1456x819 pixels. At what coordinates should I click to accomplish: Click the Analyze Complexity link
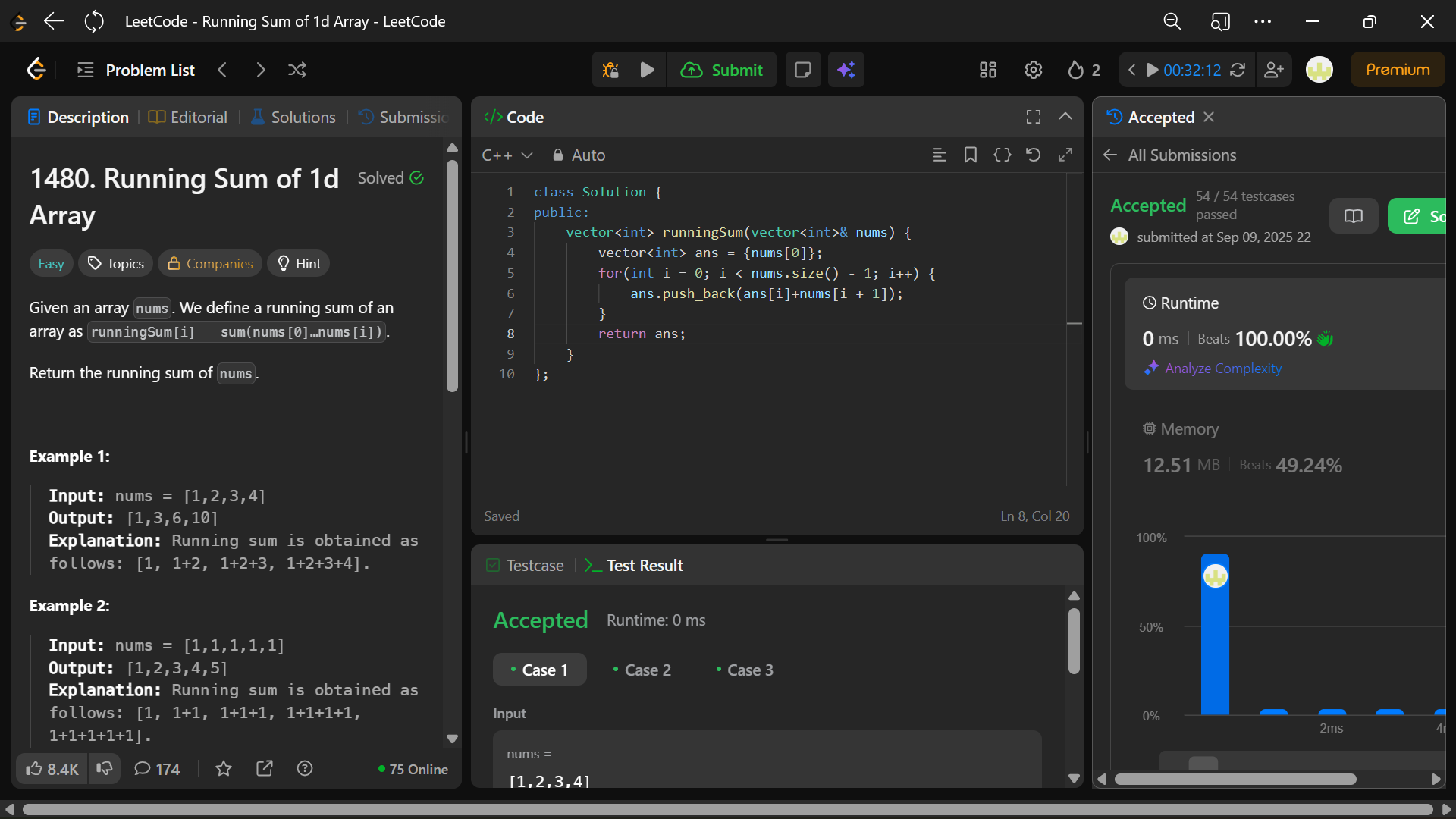click(x=1222, y=368)
